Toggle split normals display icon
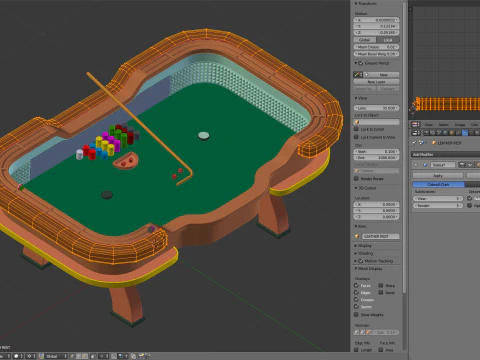 pos(362,332)
